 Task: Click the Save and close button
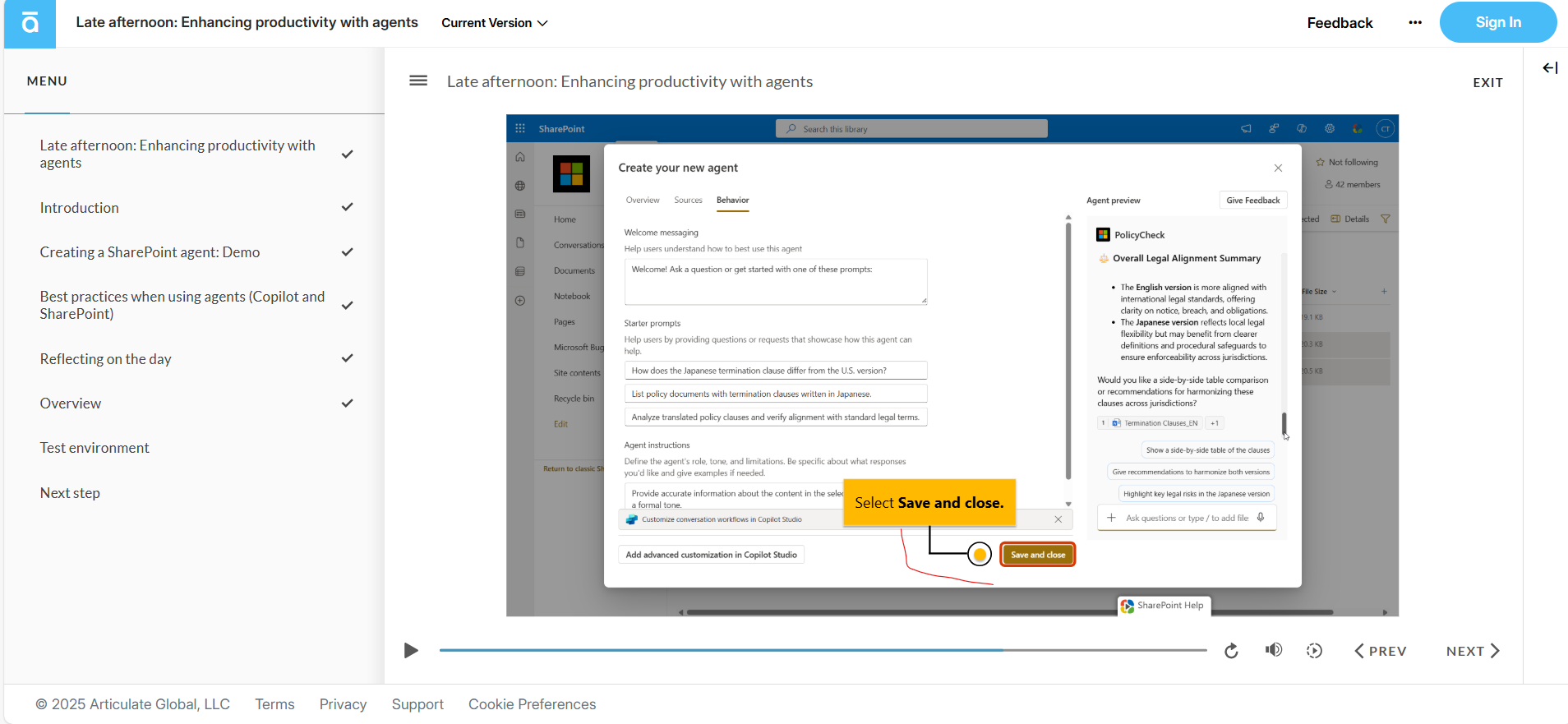click(x=1038, y=555)
